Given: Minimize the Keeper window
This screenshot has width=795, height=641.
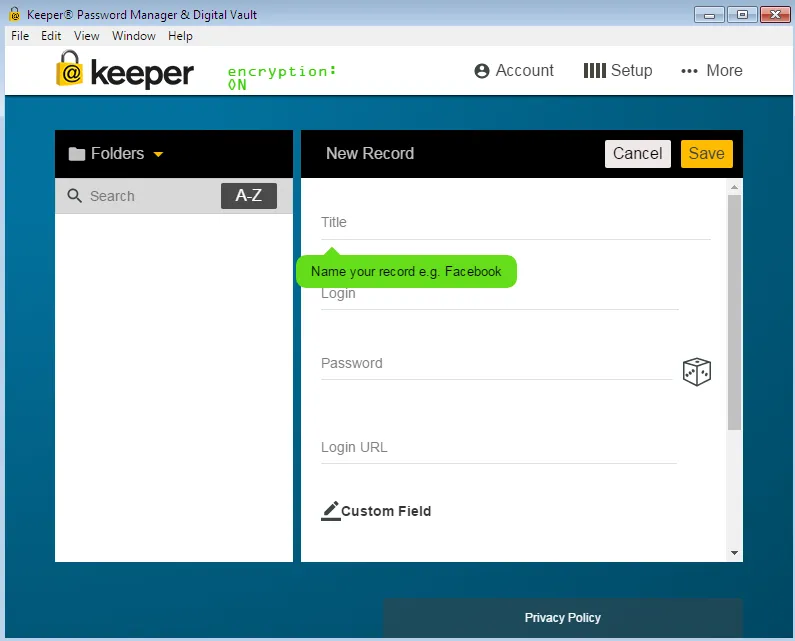Looking at the screenshot, I should pos(709,15).
